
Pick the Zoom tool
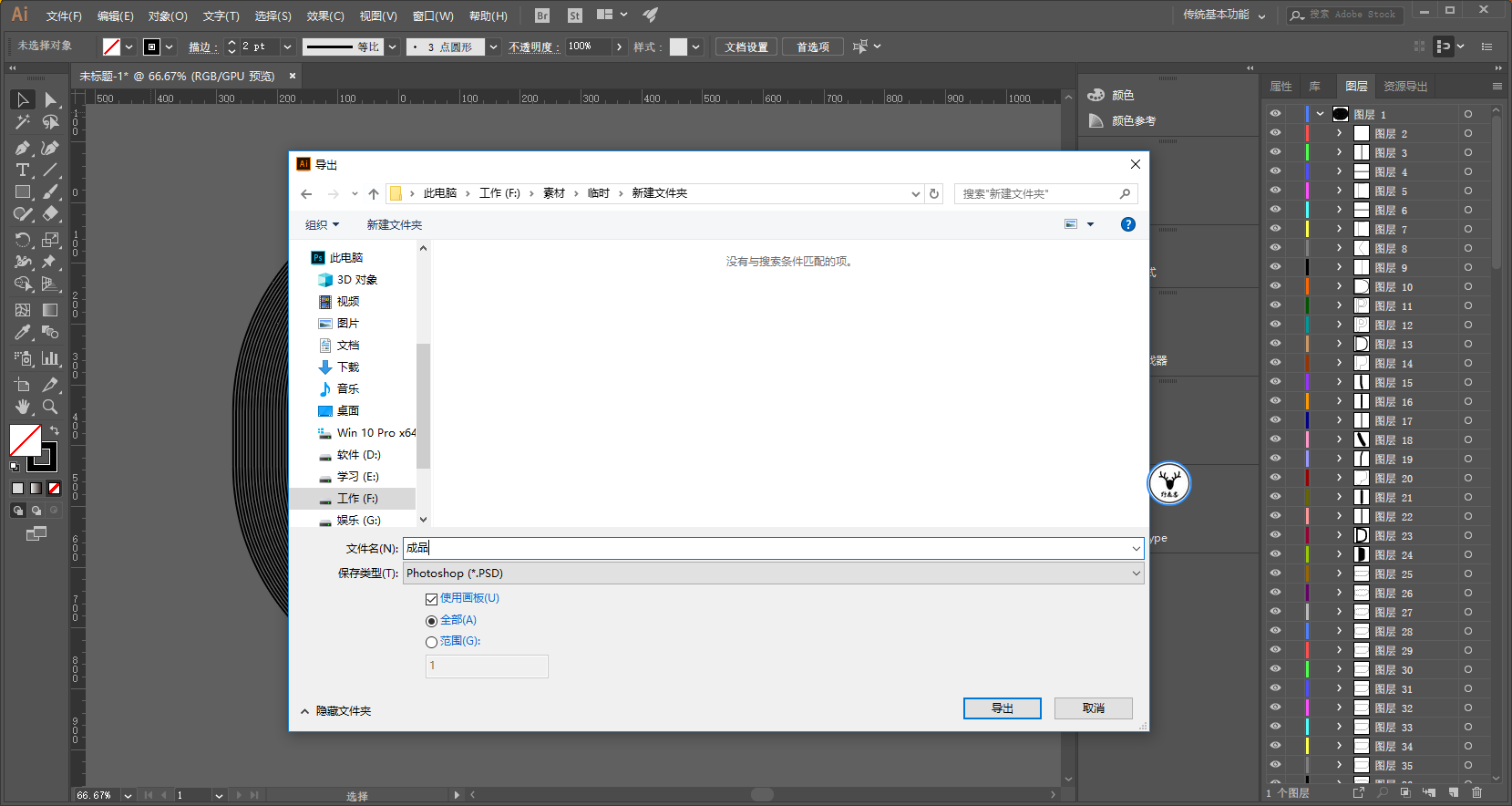coord(51,407)
